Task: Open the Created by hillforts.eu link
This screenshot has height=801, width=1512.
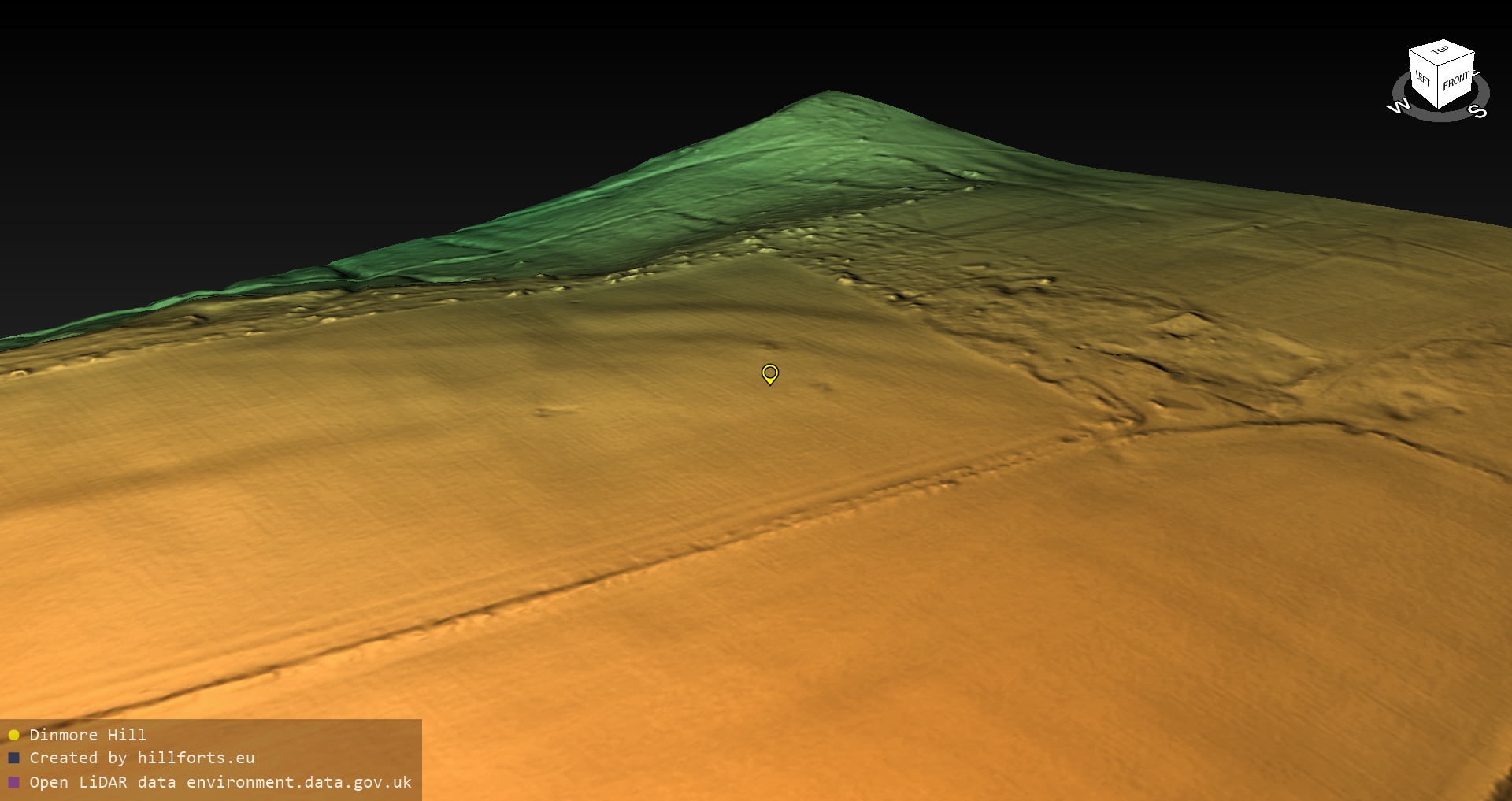Action: (142, 758)
